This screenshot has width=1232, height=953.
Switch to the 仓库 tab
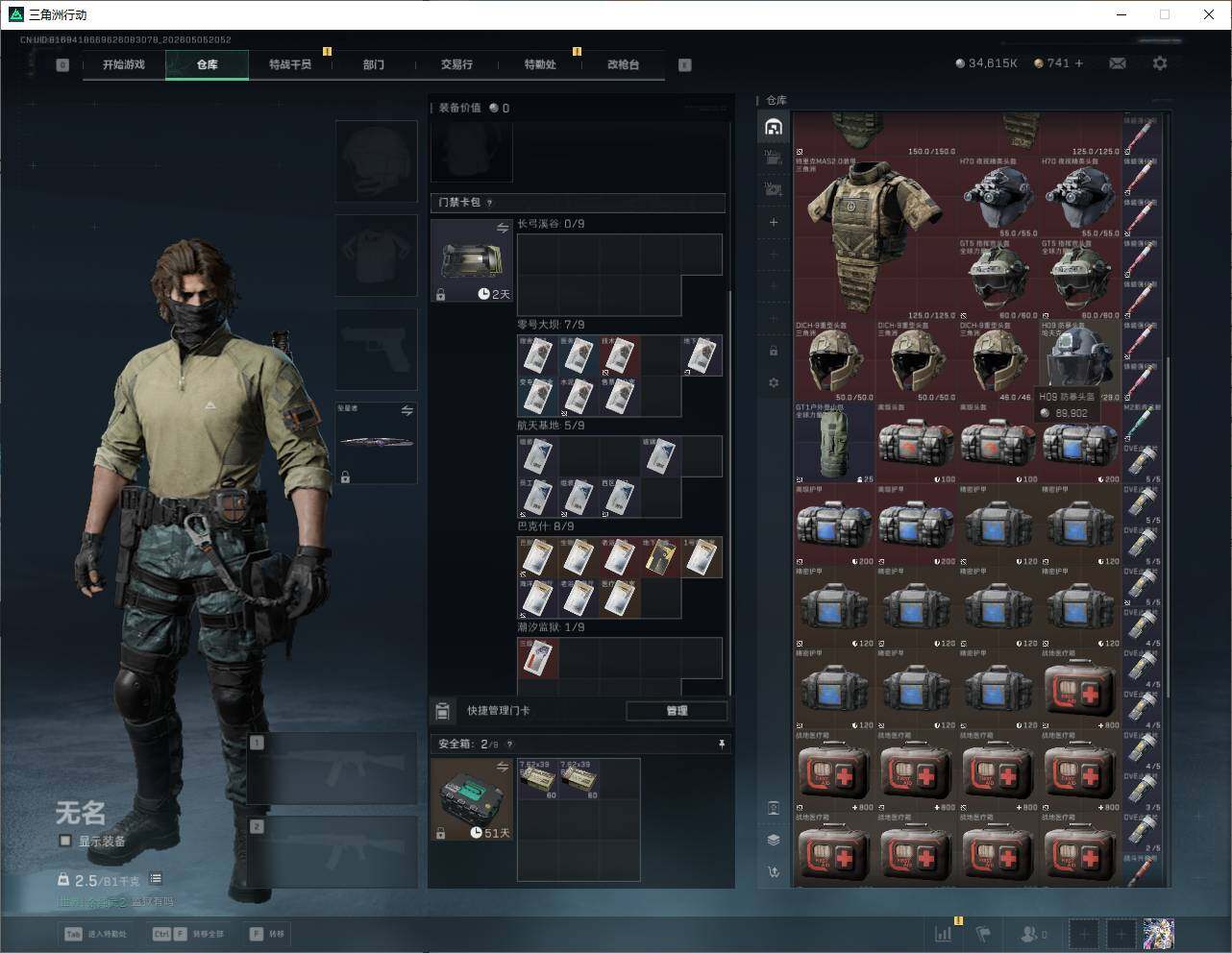(x=208, y=64)
